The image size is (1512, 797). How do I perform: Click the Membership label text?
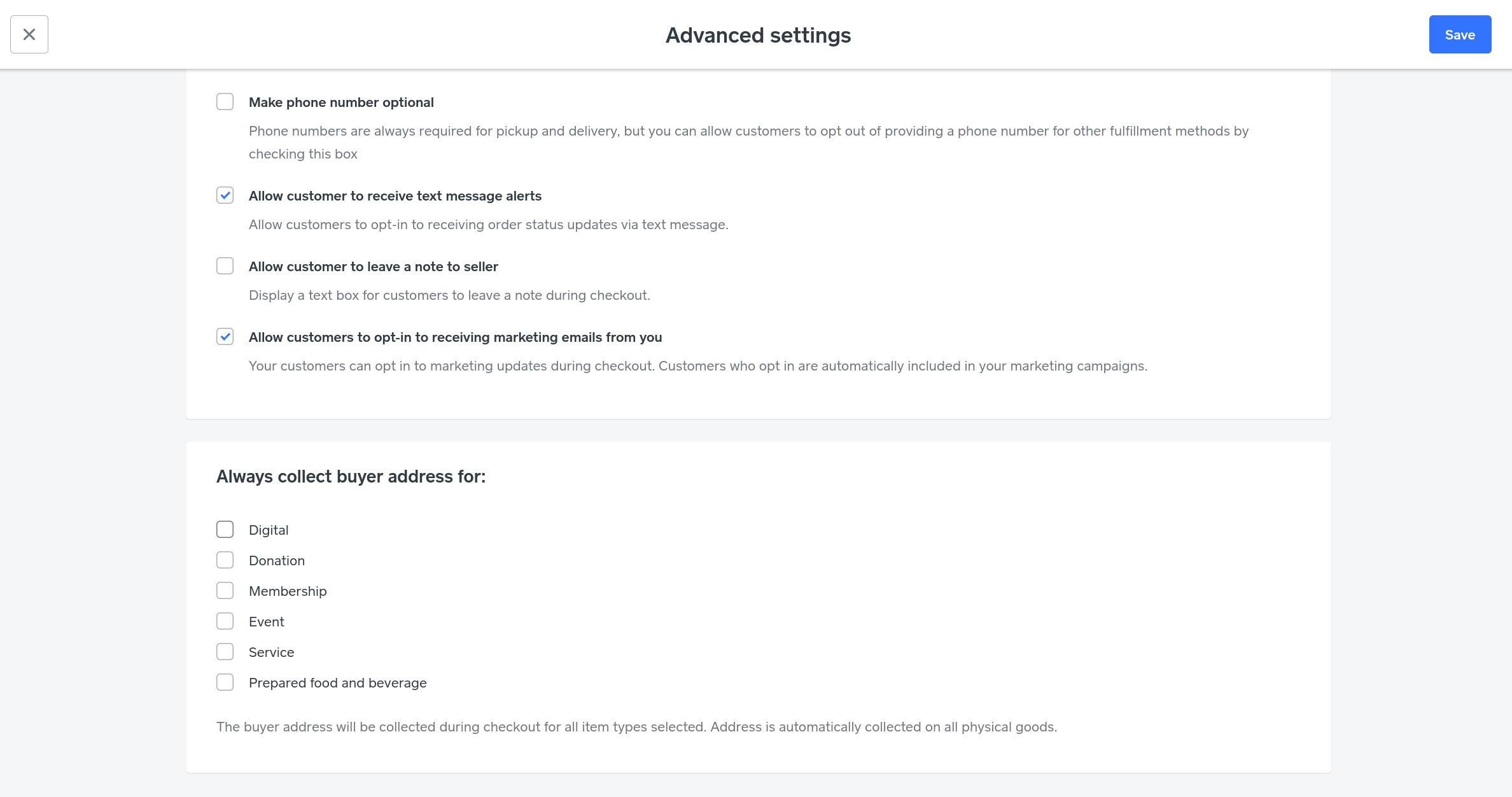pyautogui.click(x=288, y=591)
